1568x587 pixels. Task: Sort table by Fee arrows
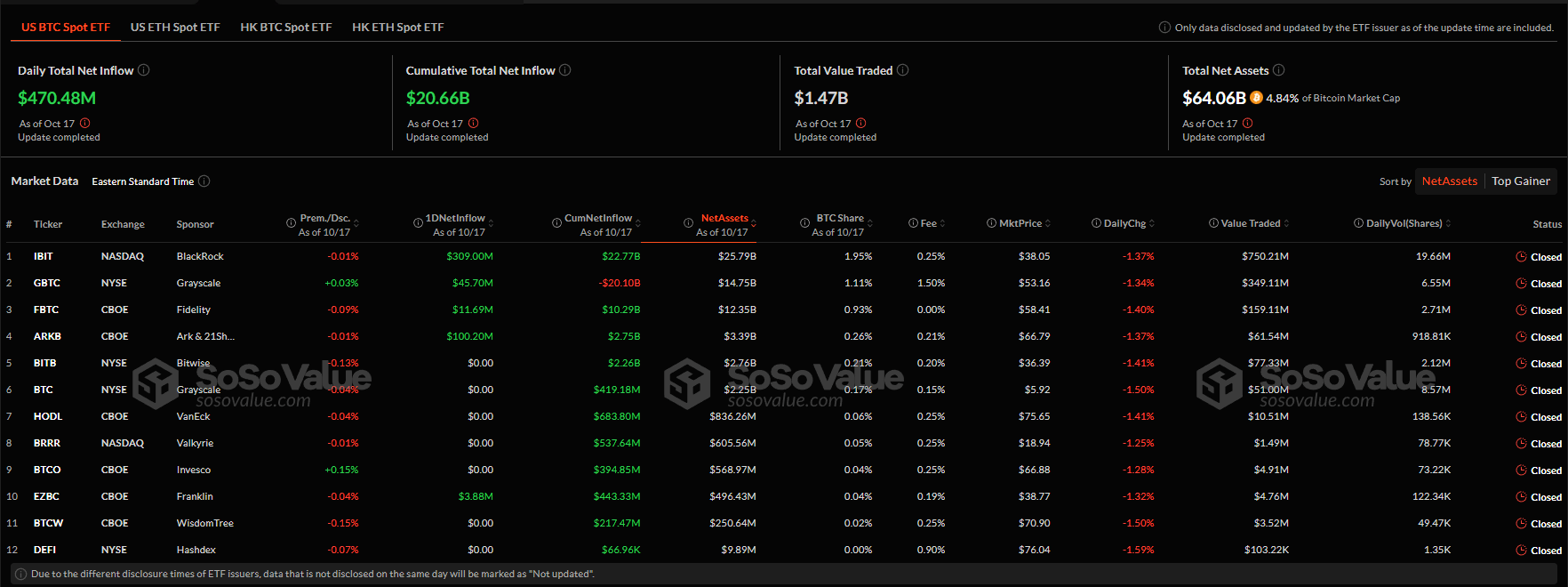click(942, 223)
